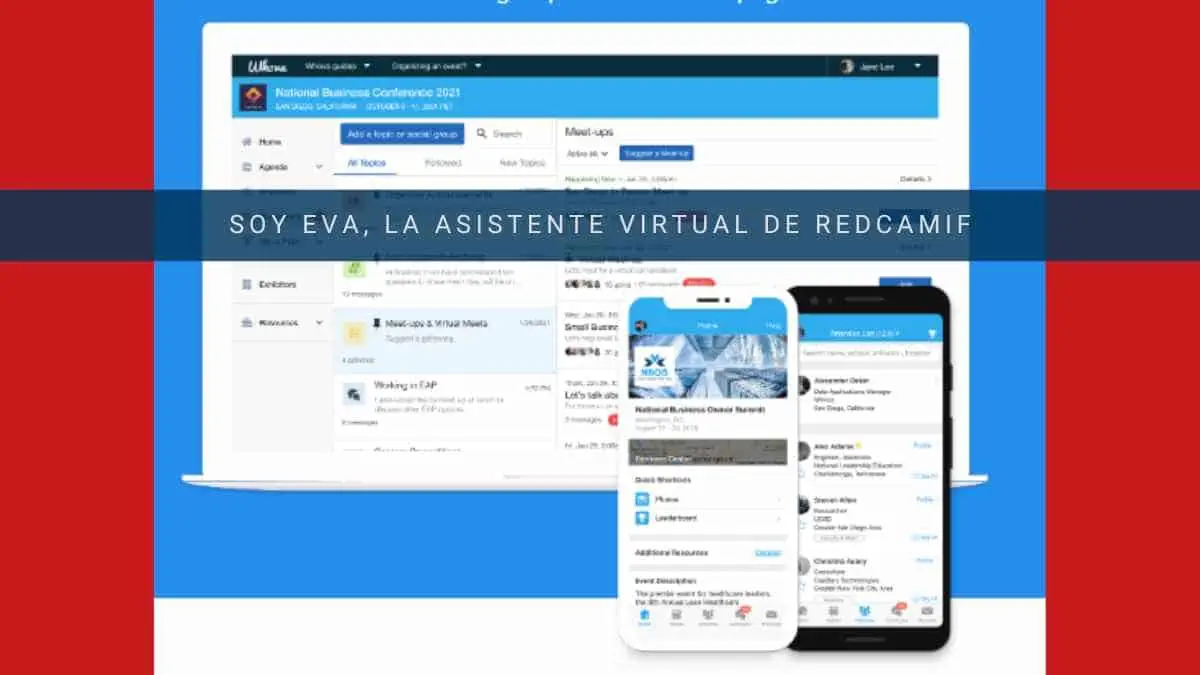The image size is (1200, 675).
Task: Click the National Business Conference event logo
Action: [x=252, y=97]
